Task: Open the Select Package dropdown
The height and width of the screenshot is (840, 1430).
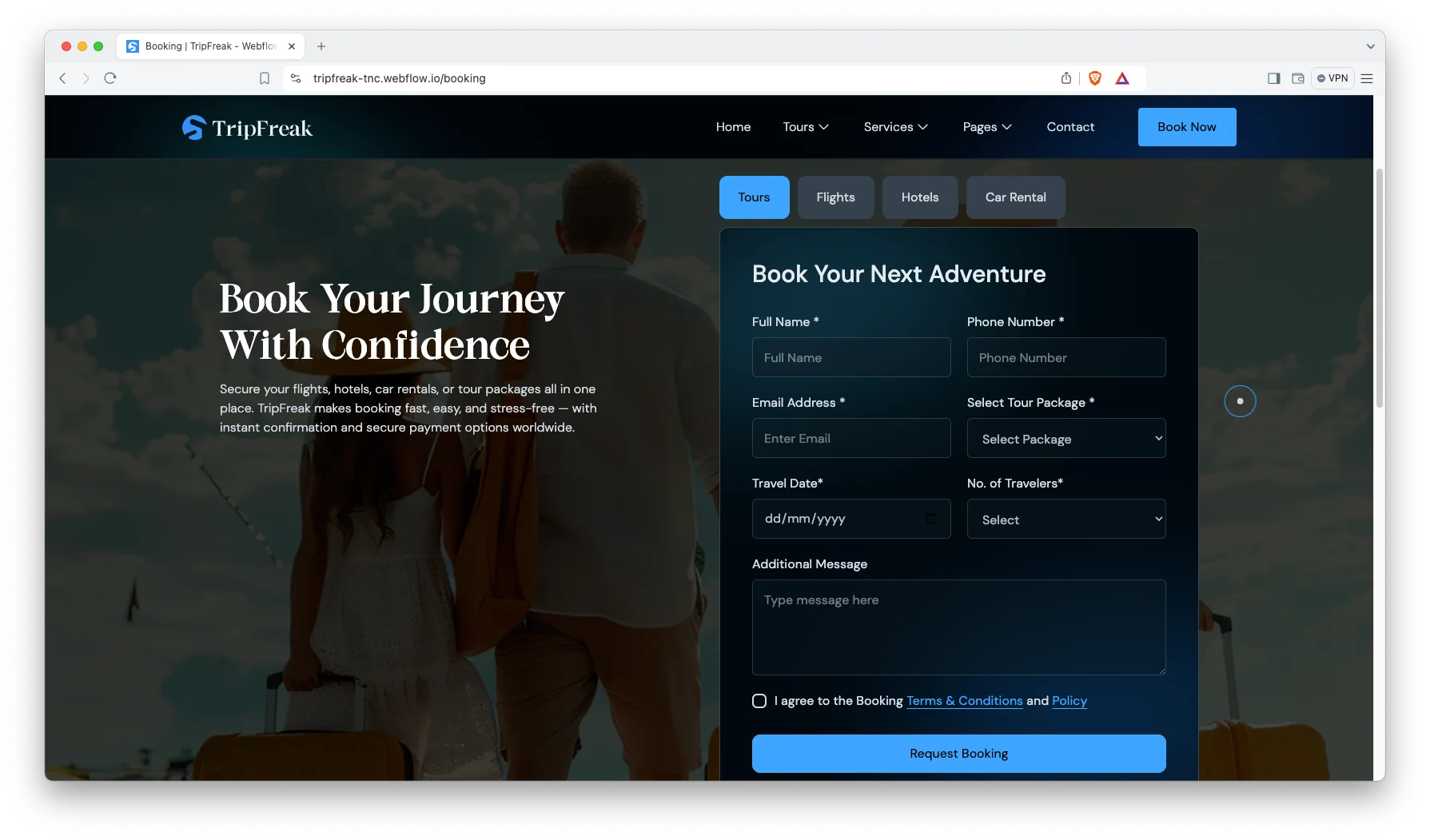Action: point(1066,439)
